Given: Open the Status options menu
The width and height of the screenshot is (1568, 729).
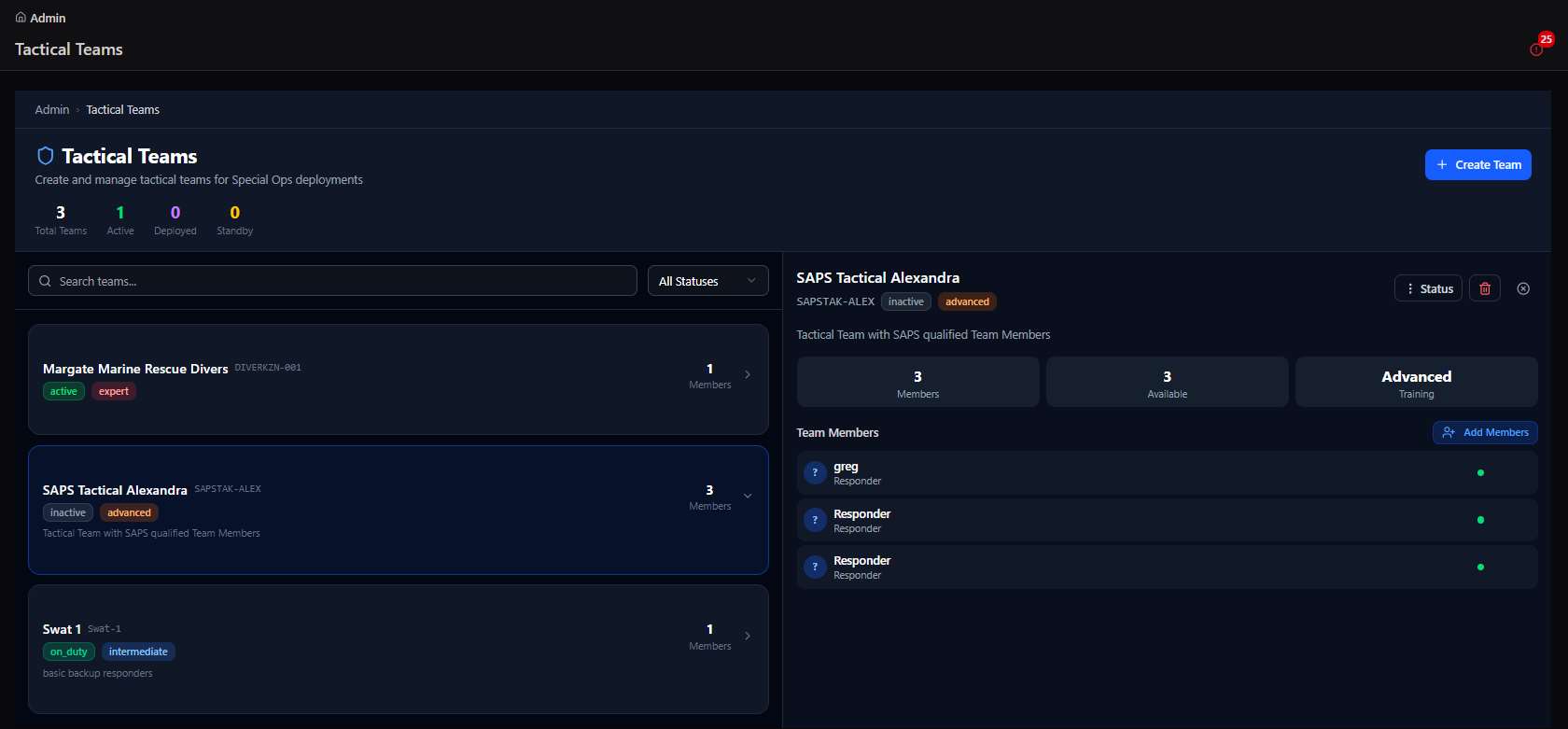Looking at the screenshot, I should 1428,288.
